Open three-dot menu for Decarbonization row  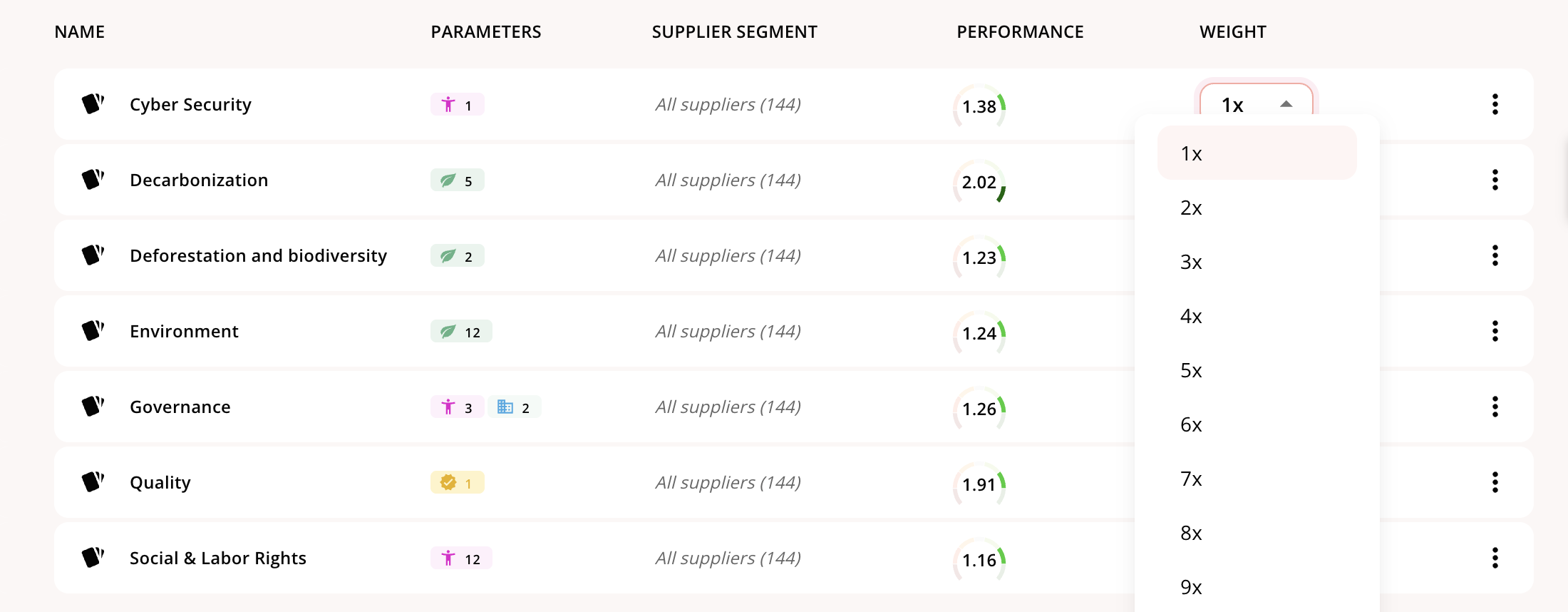coord(1495,180)
